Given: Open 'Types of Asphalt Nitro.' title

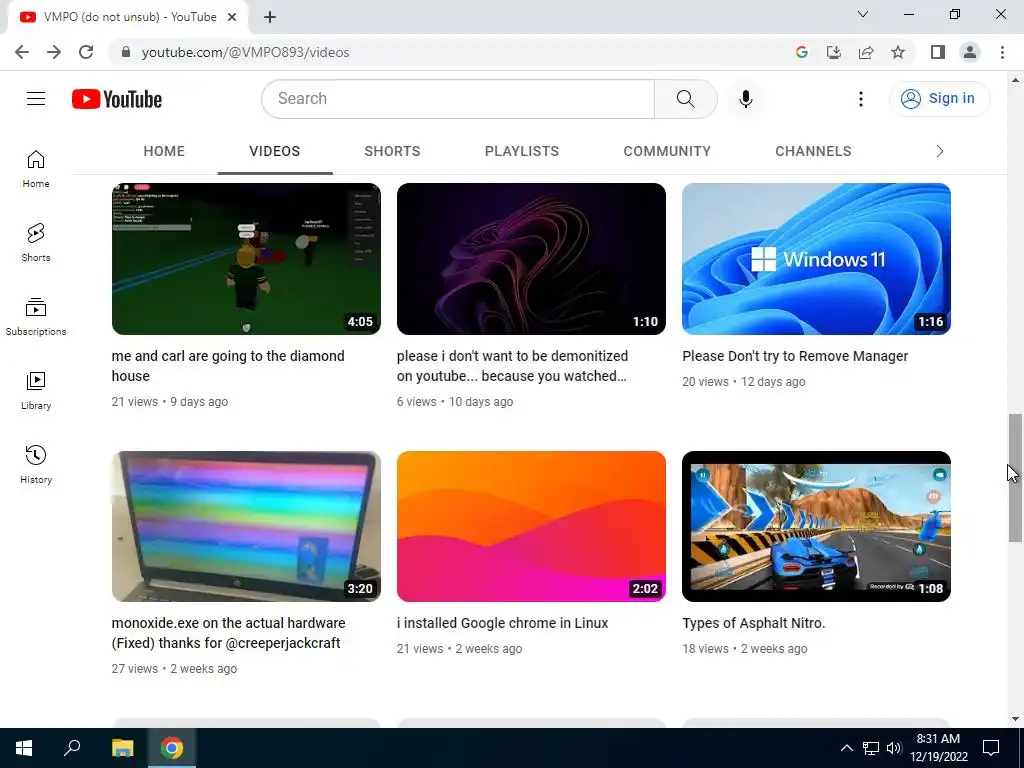Looking at the screenshot, I should [754, 623].
